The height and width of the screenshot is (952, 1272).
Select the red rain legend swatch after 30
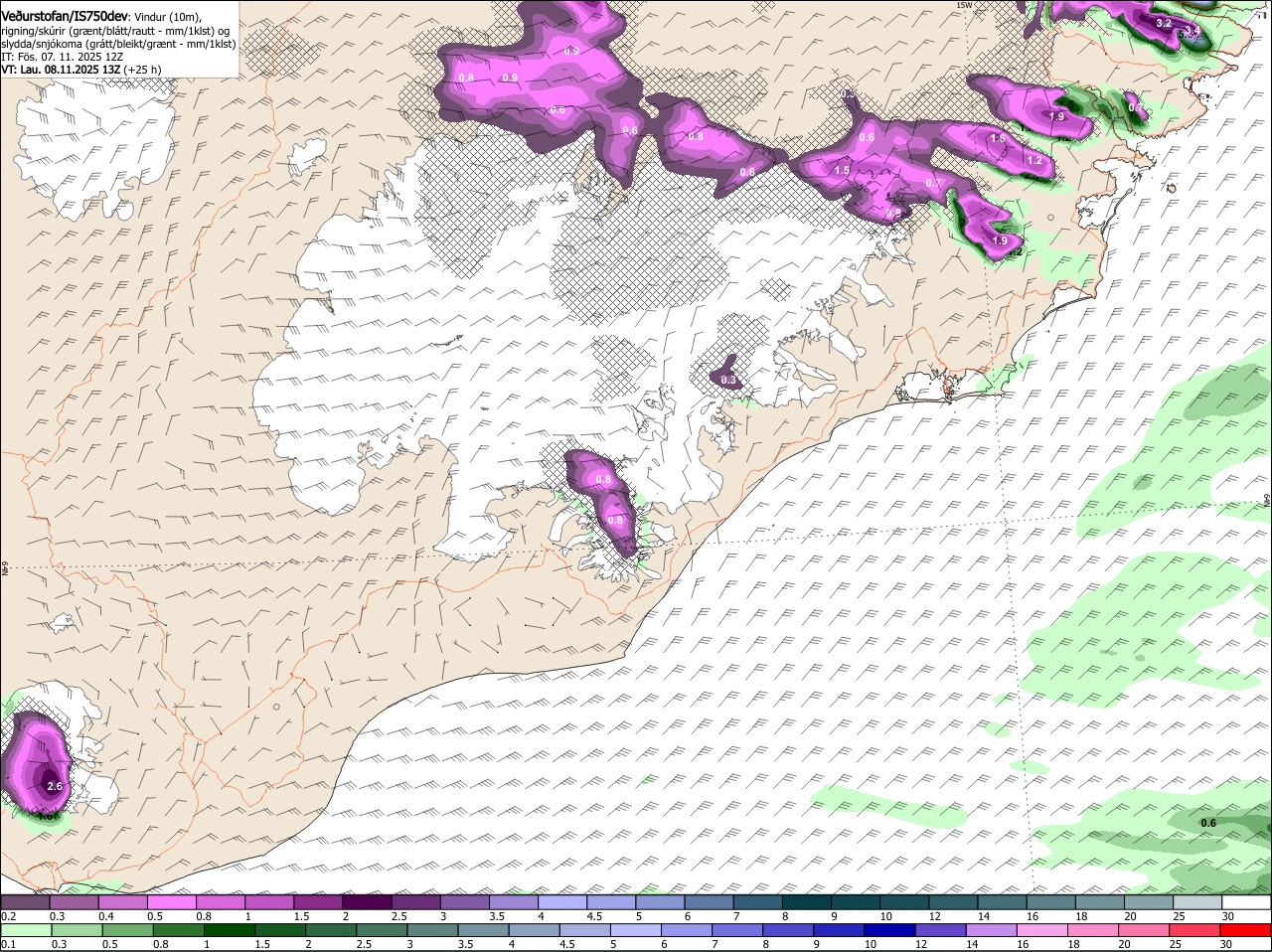(x=1246, y=930)
